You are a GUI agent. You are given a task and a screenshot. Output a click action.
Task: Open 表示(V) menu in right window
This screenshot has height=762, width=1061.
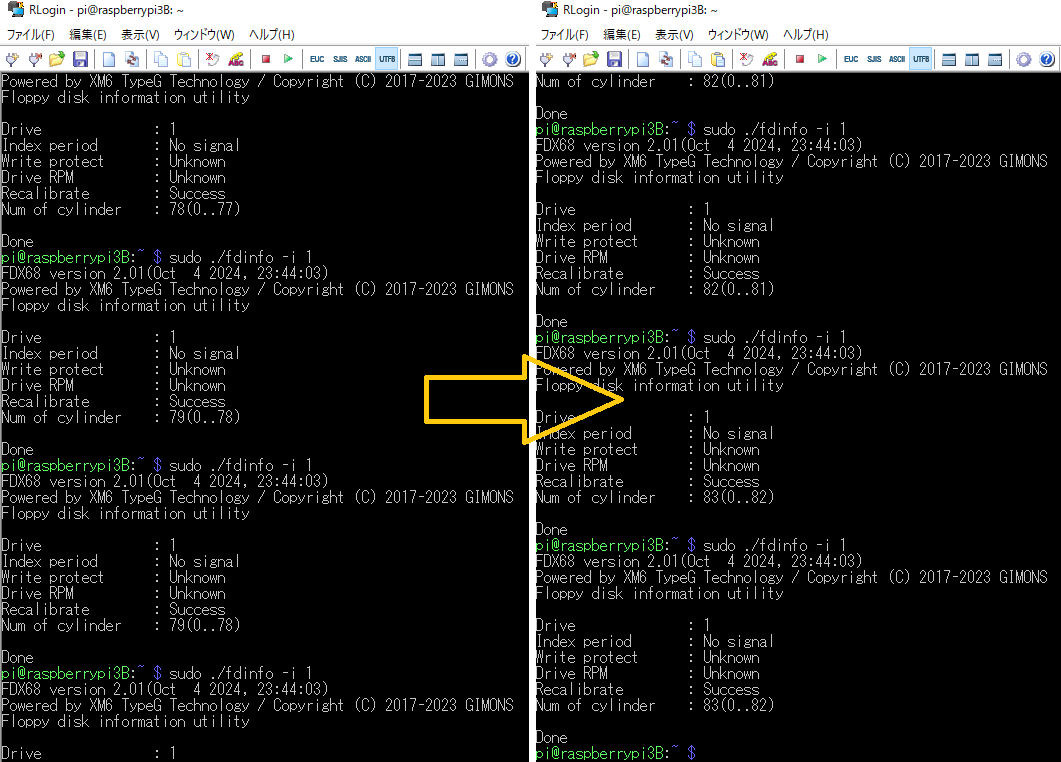674,35
